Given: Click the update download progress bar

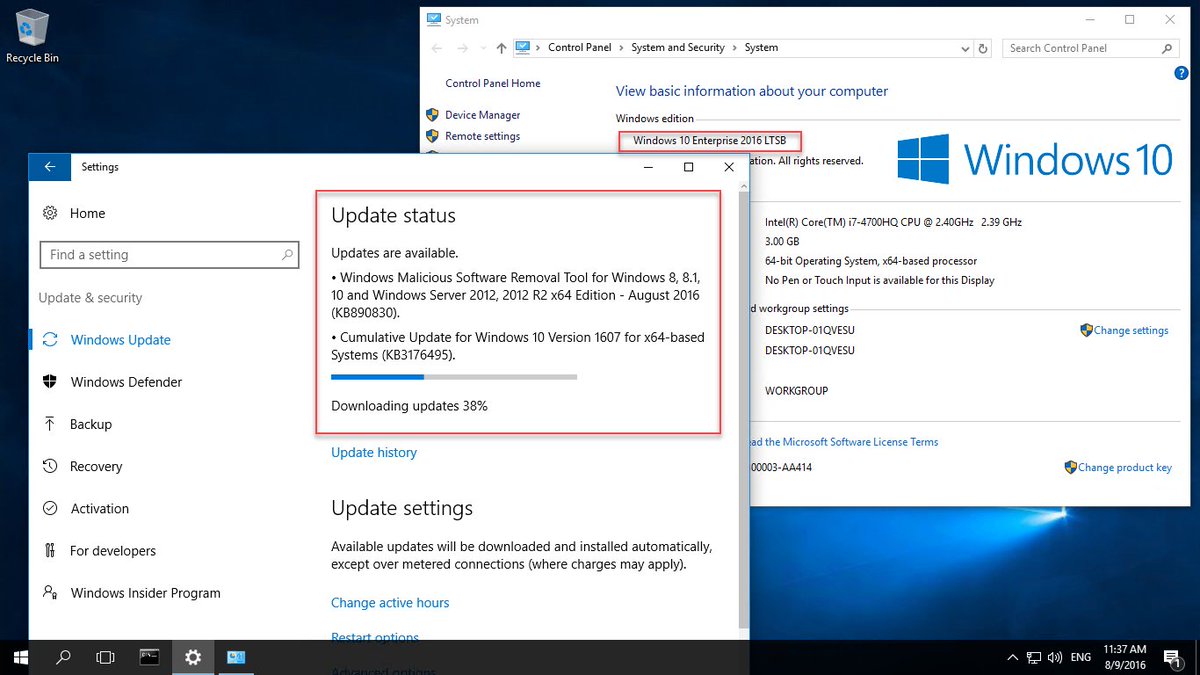Looking at the screenshot, I should click(x=454, y=377).
